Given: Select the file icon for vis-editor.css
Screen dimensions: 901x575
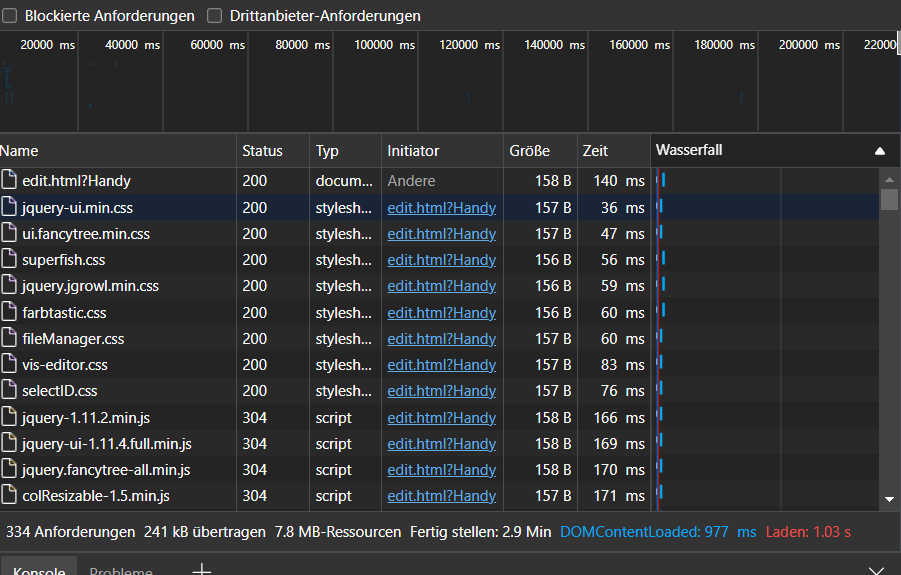Looking at the screenshot, I should point(10,365).
